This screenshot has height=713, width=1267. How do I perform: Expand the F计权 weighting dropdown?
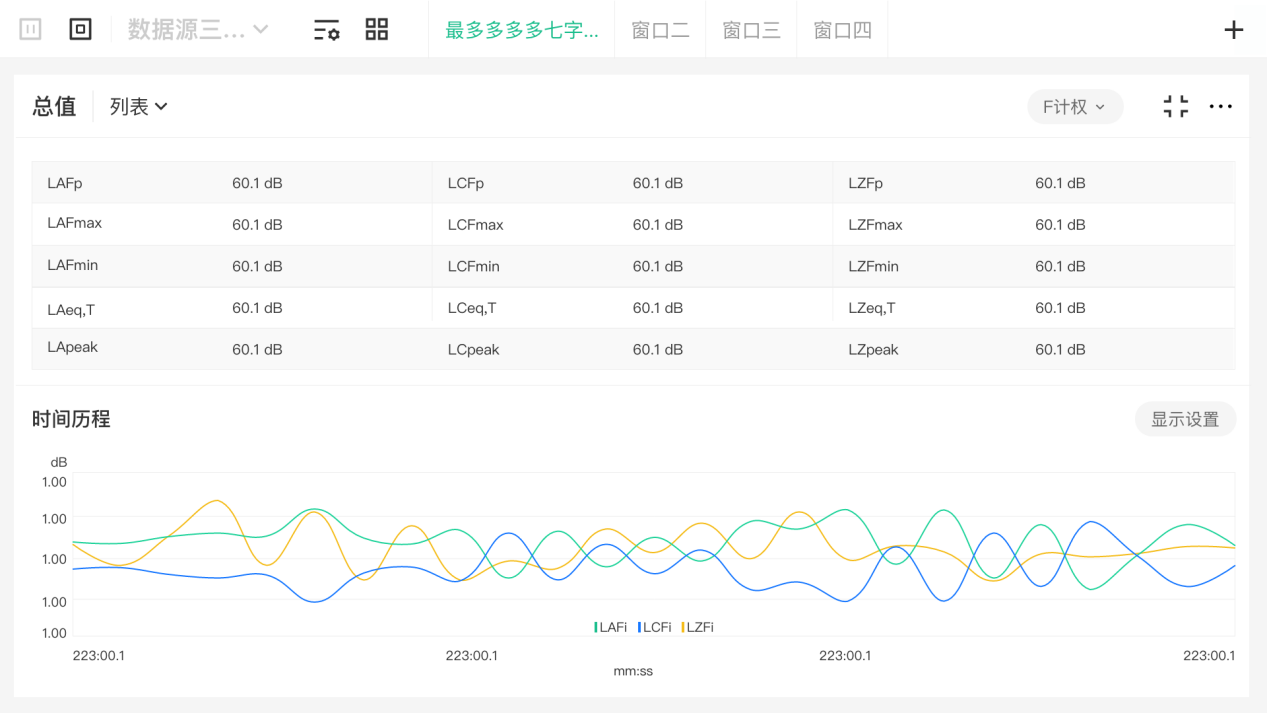click(1074, 107)
